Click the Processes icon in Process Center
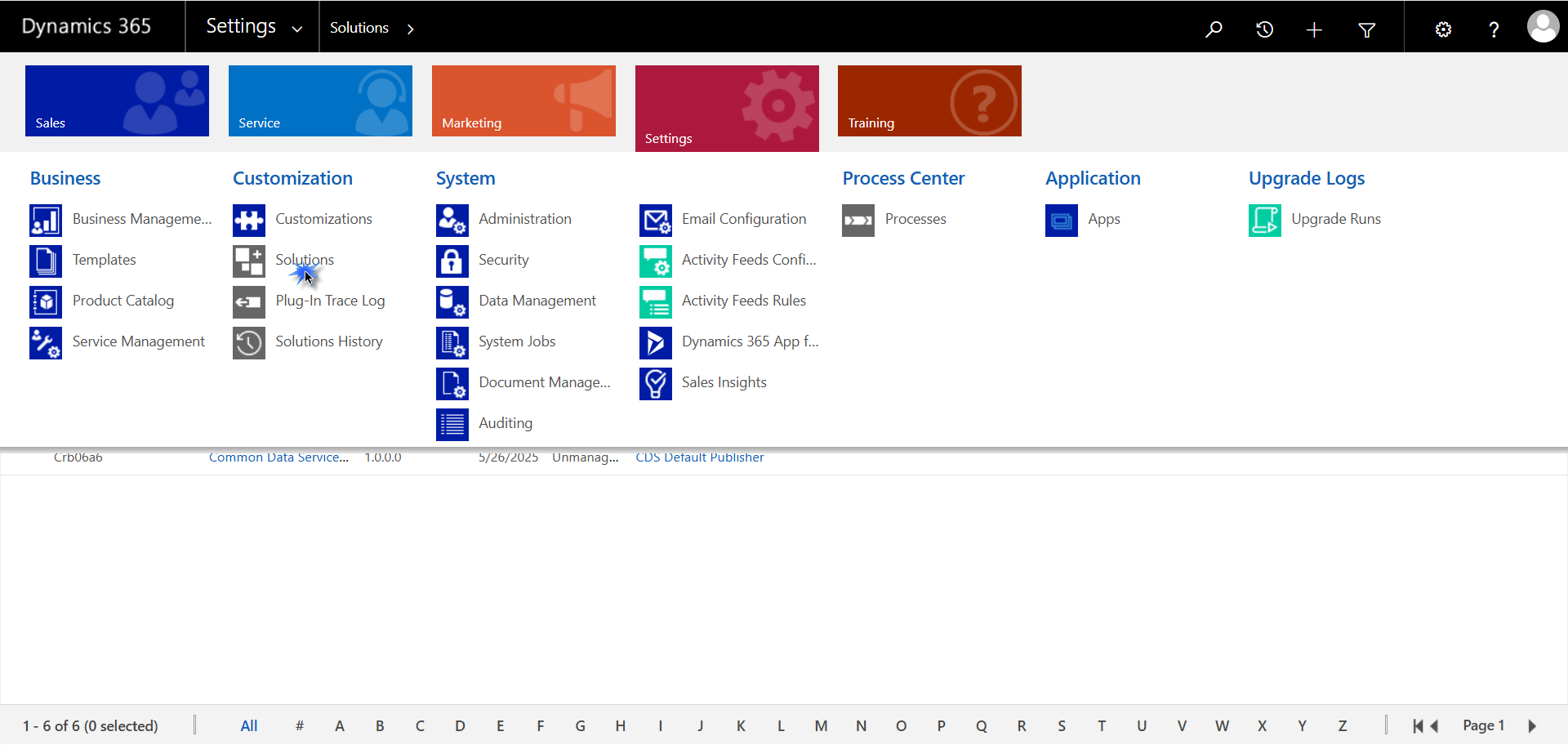The height and width of the screenshot is (745, 1568). coord(857,221)
